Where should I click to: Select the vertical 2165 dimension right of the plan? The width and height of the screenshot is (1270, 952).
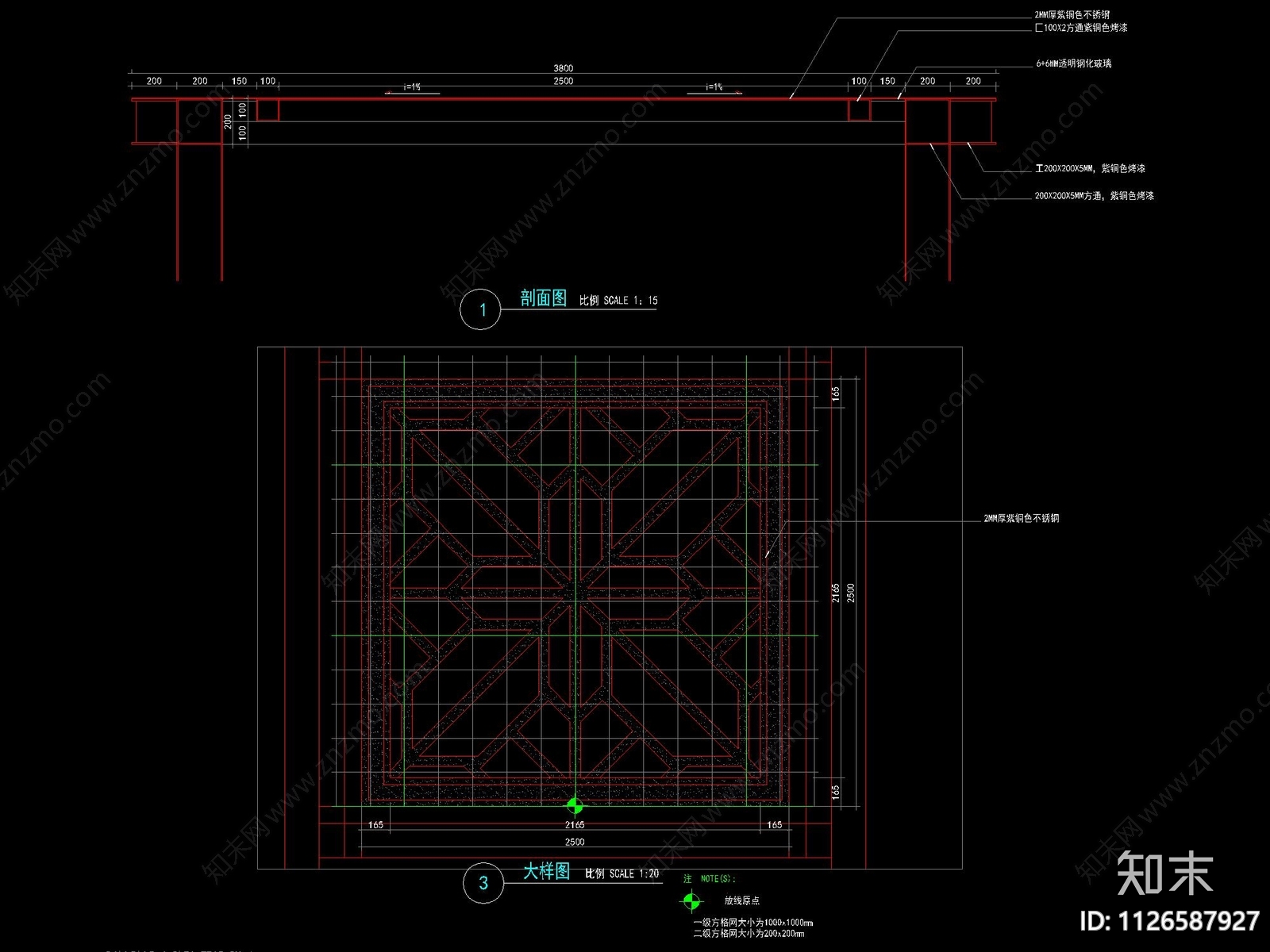(x=836, y=593)
